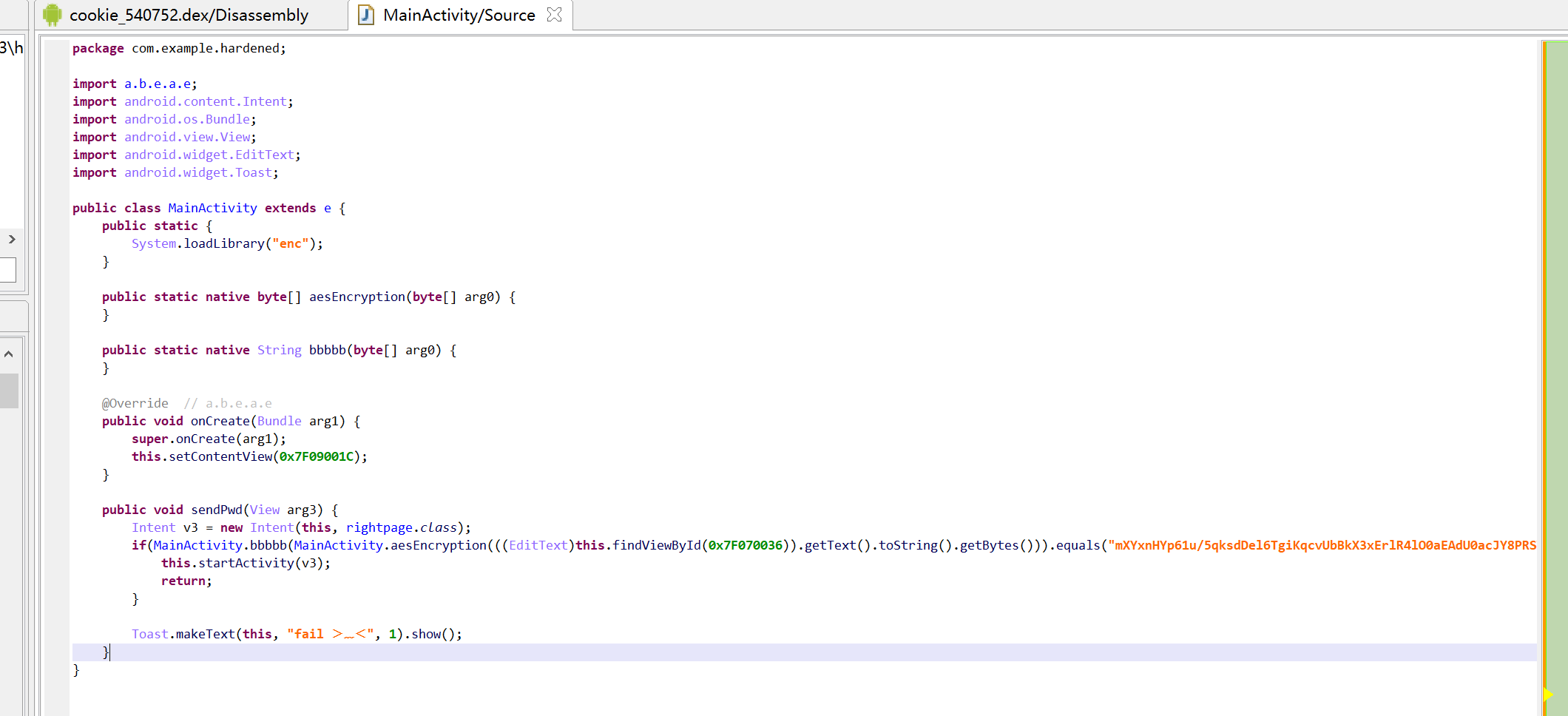Click the 0x7F09001C resource ID constant
Viewport: 1568px width, 716px height.
point(316,456)
